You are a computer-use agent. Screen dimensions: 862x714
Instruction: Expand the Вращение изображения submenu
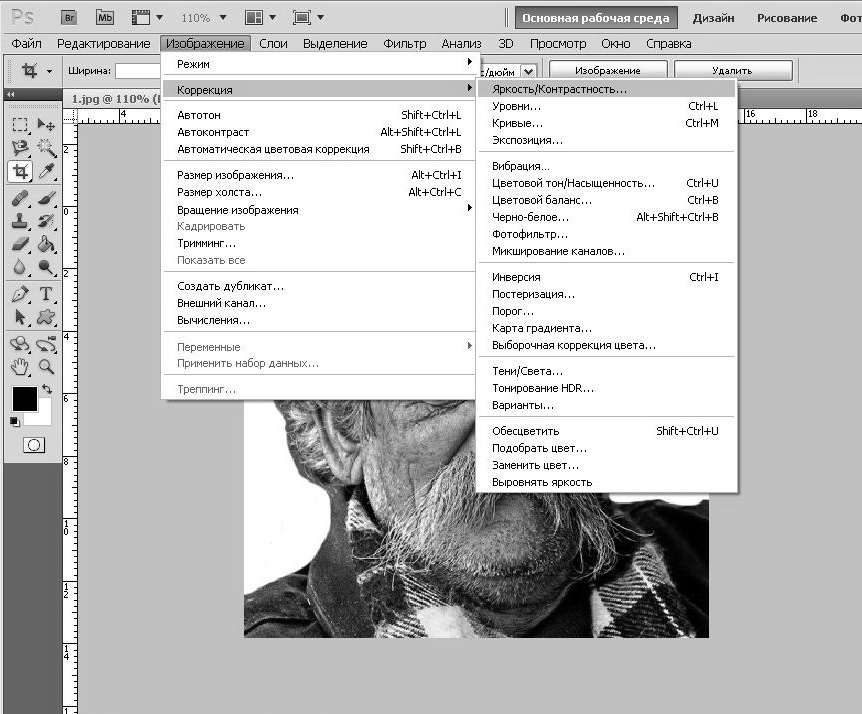coord(318,209)
